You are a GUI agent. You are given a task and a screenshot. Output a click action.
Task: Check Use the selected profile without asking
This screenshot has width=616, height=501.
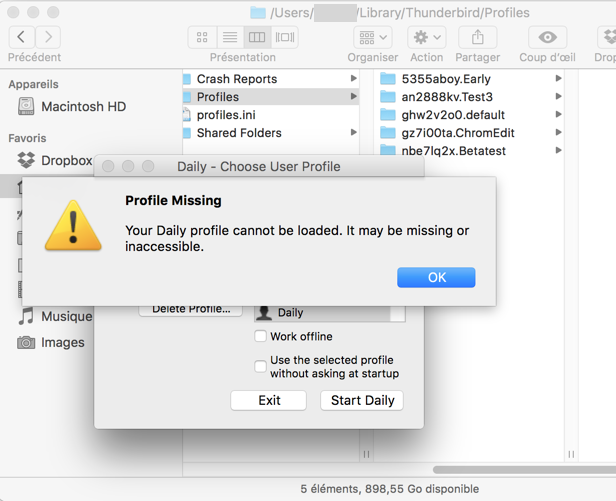[x=260, y=366]
